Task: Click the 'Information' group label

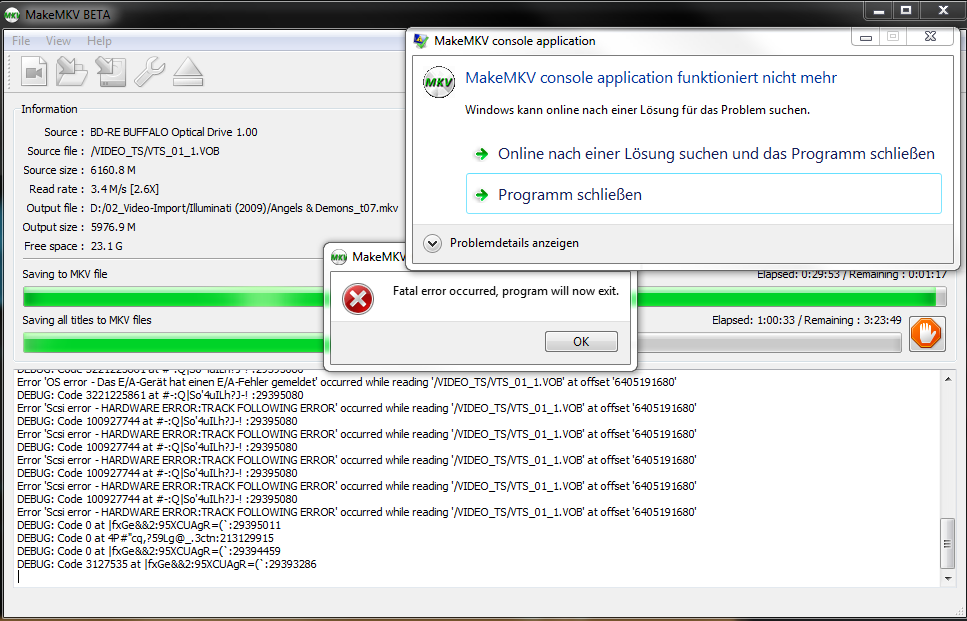Action: 49,109
